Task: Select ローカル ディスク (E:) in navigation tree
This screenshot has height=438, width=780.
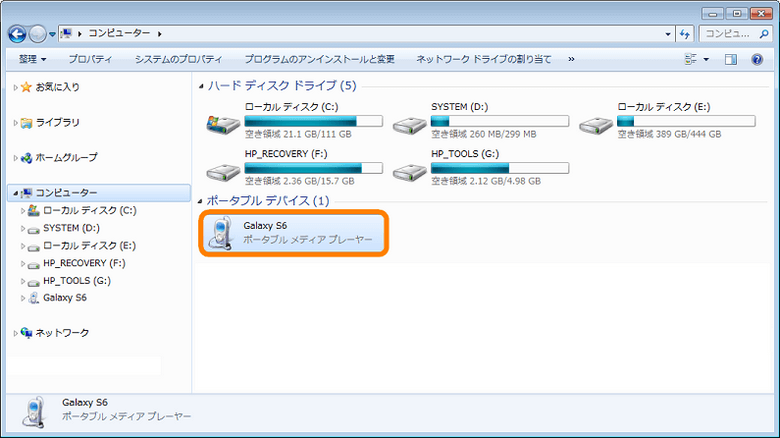Action: tap(89, 245)
